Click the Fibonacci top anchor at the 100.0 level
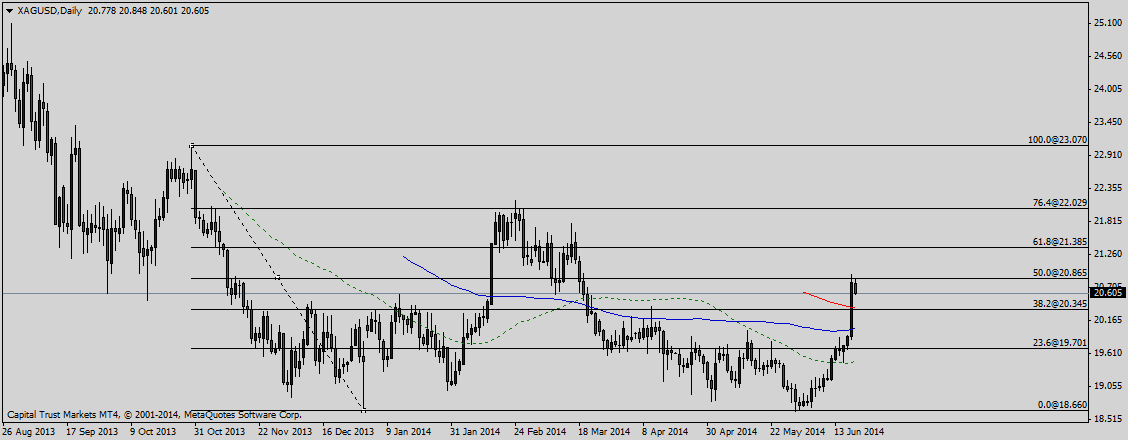1128x440 pixels. tap(192, 146)
